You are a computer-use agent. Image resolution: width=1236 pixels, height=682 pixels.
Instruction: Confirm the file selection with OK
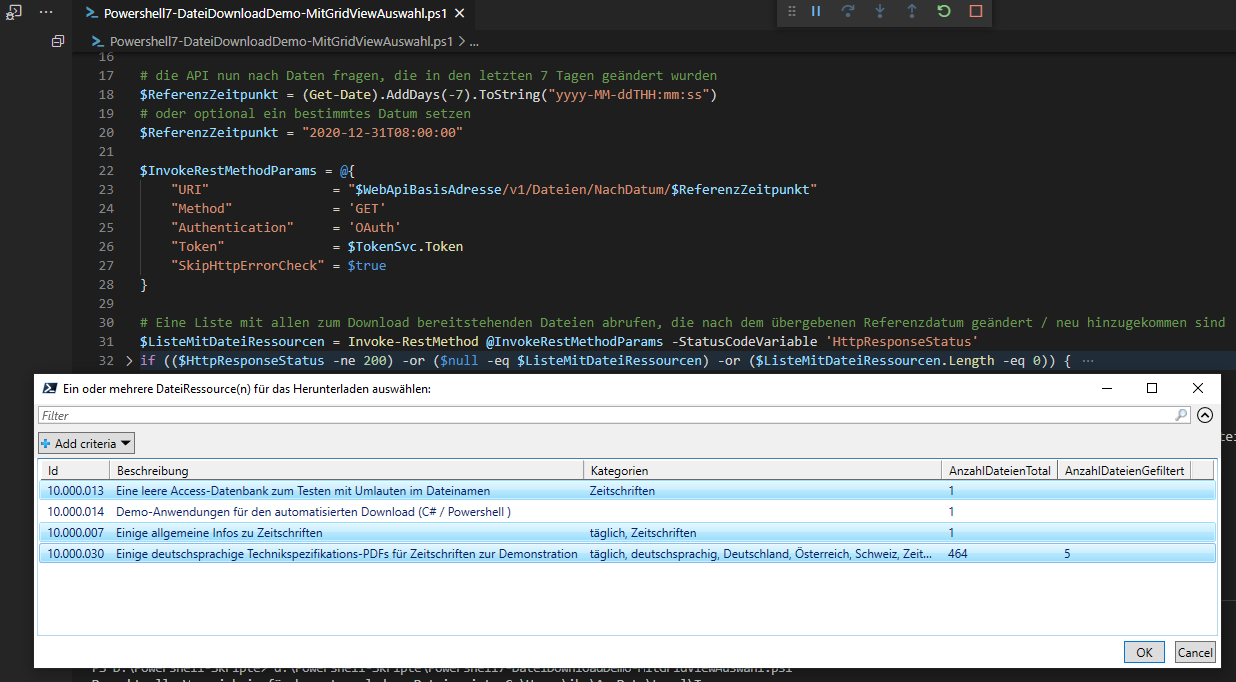(x=1143, y=651)
